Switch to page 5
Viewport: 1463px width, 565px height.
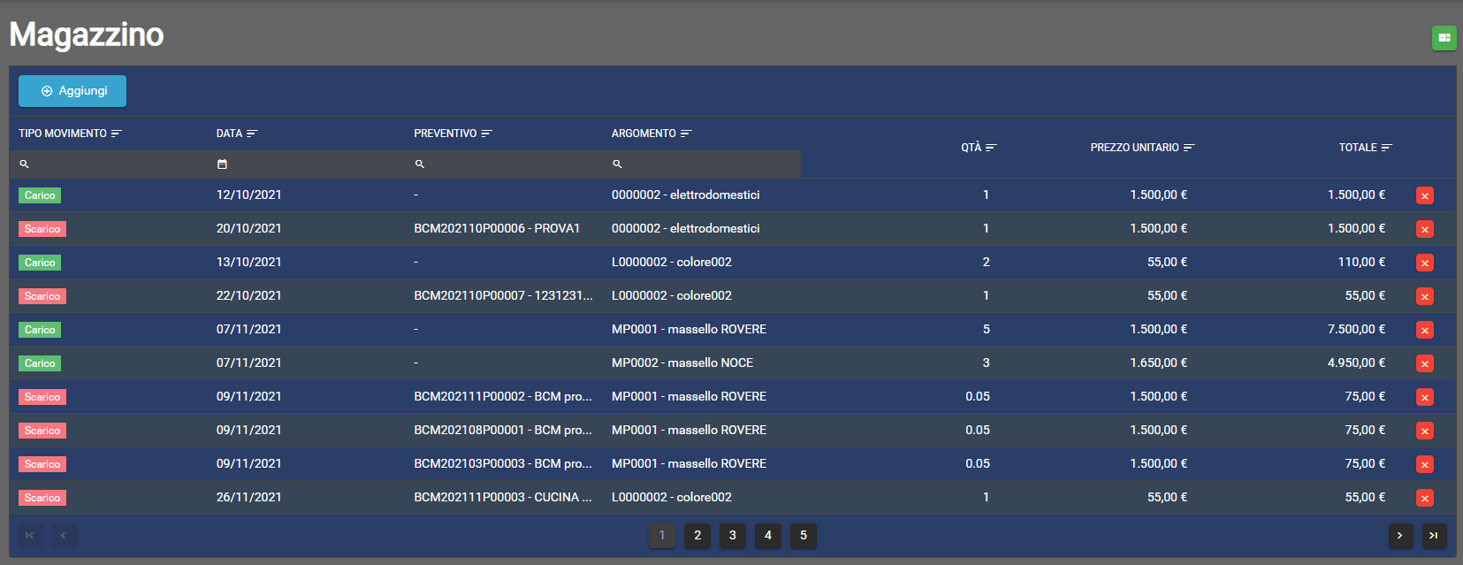[803, 536]
